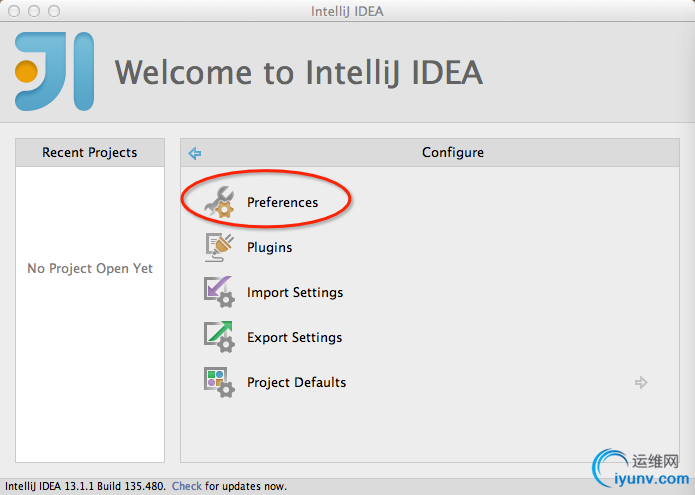Select the Import Settings label

pos(294,292)
